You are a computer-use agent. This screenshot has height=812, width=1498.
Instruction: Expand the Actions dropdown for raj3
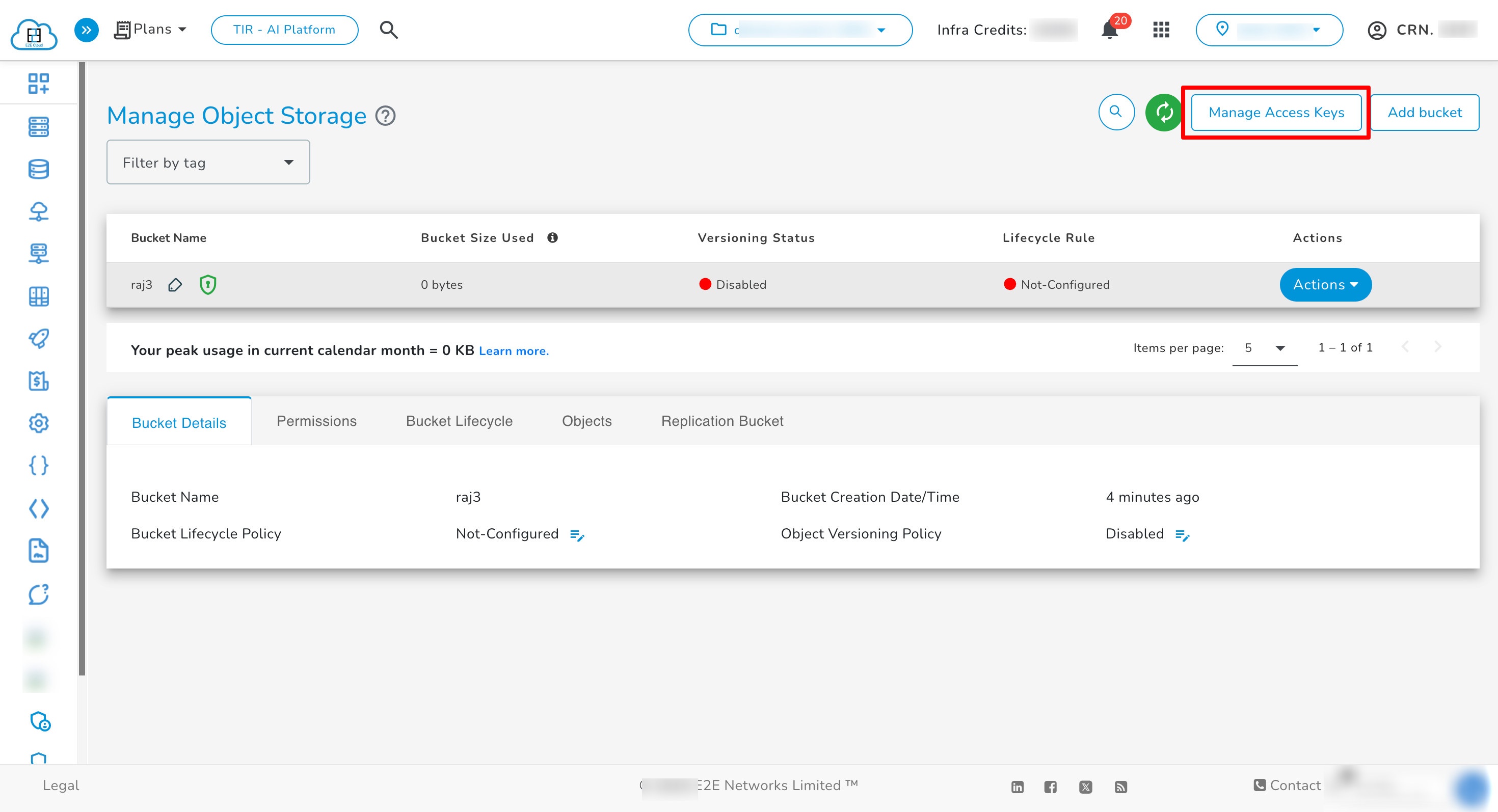click(1325, 284)
